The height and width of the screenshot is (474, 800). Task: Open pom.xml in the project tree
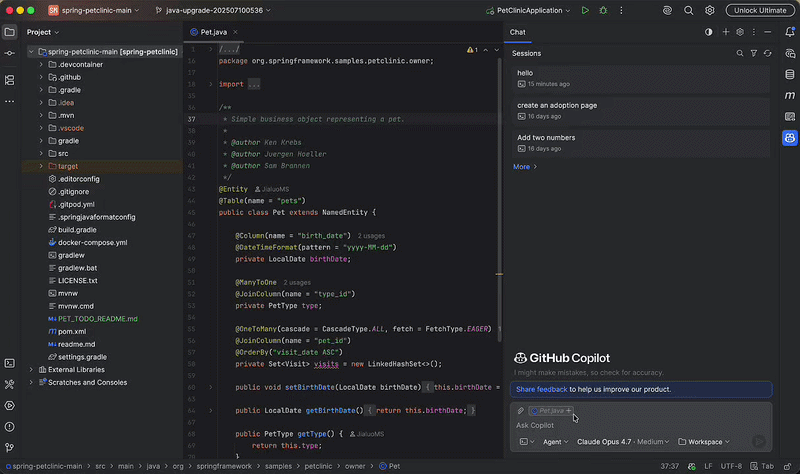point(72,331)
